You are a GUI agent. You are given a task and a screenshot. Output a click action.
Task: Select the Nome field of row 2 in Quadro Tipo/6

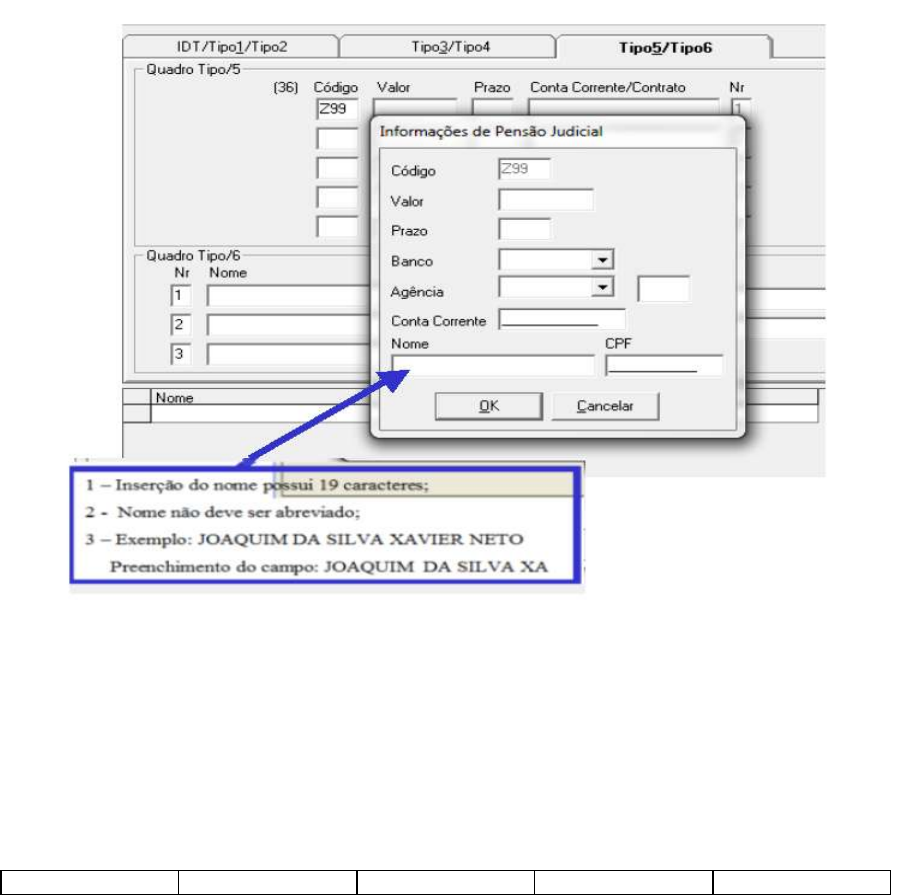pyautogui.click(x=285, y=325)
